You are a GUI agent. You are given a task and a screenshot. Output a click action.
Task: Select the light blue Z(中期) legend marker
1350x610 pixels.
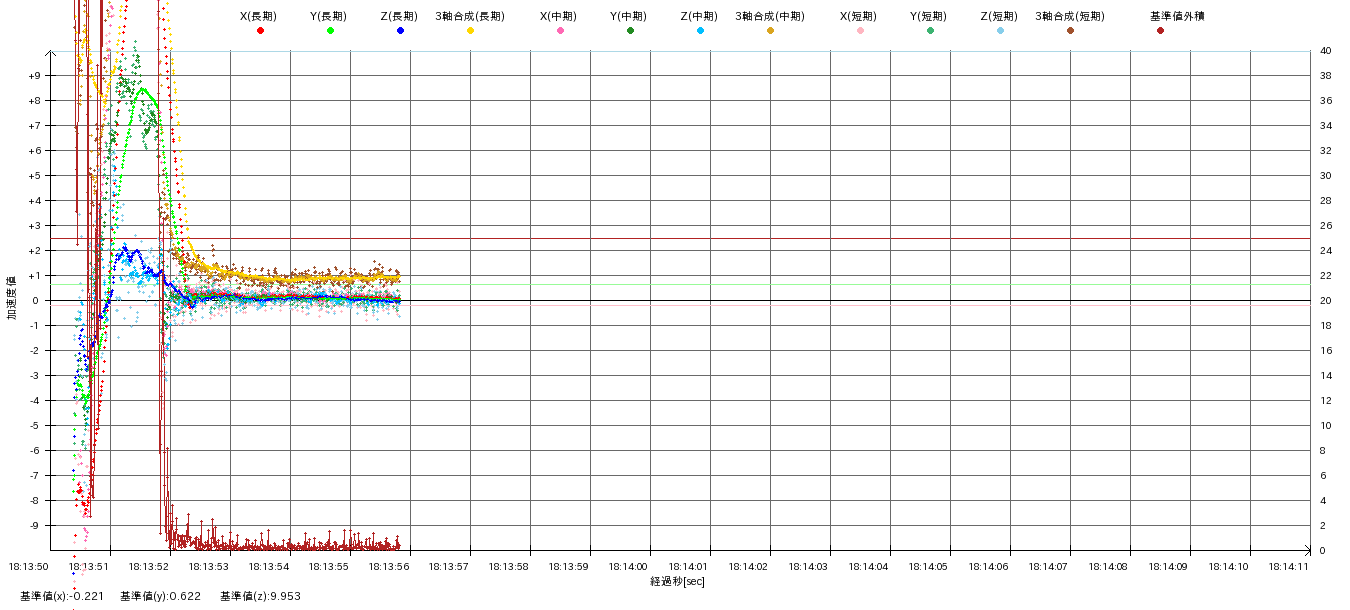coord(700,31)
